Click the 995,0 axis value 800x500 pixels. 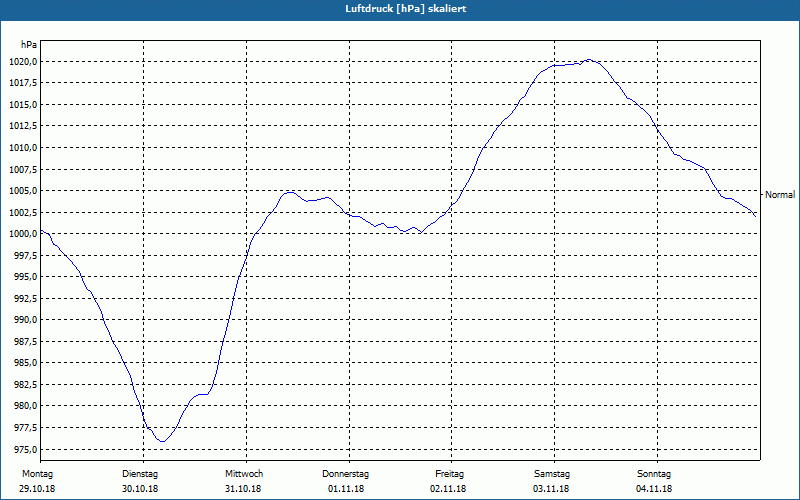[x=25, y=277]
